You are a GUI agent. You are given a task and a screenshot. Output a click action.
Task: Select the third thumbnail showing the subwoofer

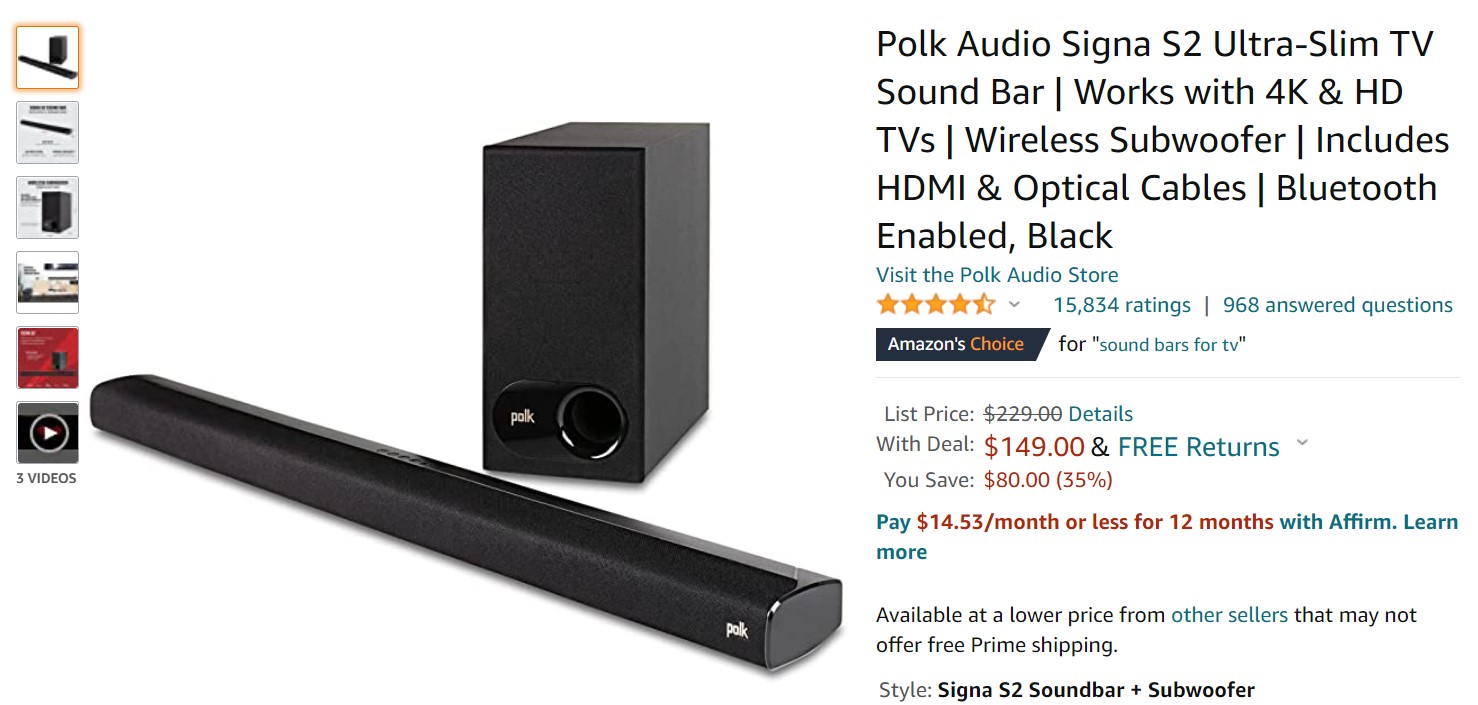(47, 207)
